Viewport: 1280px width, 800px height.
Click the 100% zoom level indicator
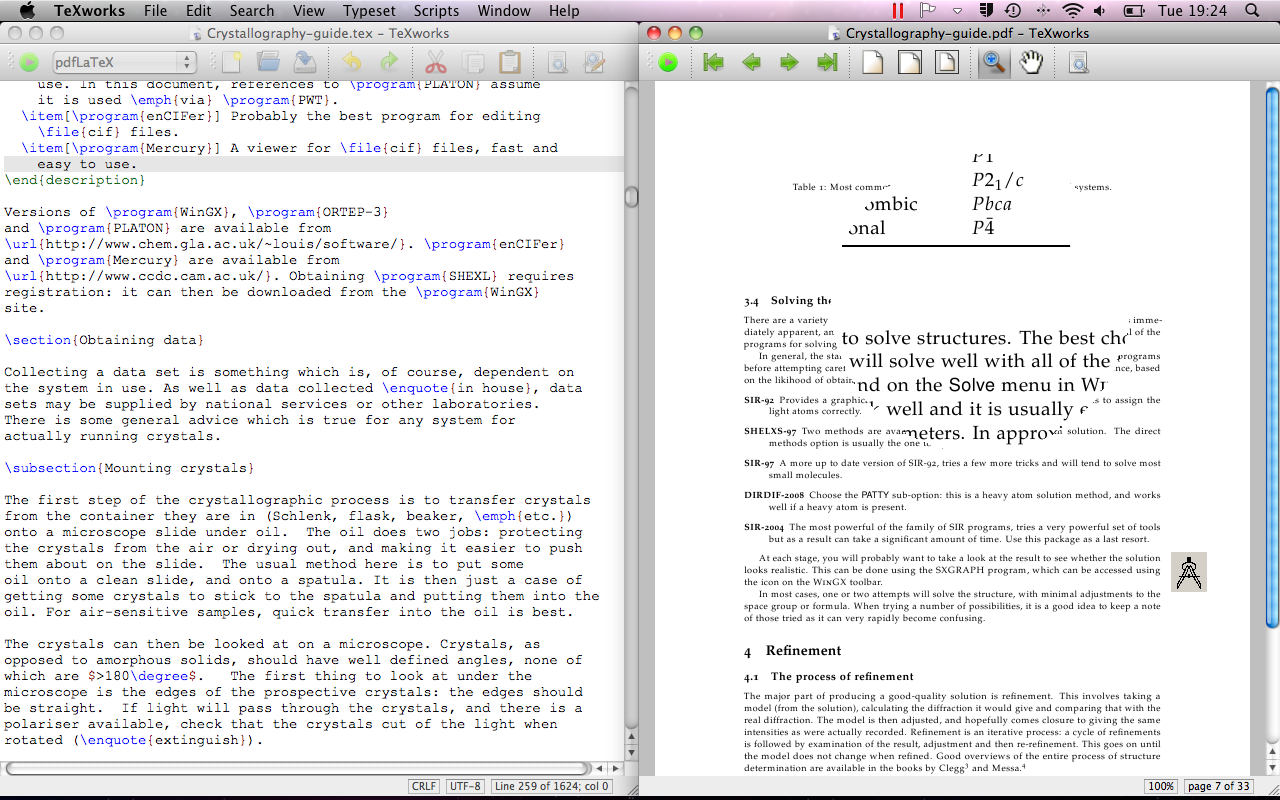(x=1160, y=786)
